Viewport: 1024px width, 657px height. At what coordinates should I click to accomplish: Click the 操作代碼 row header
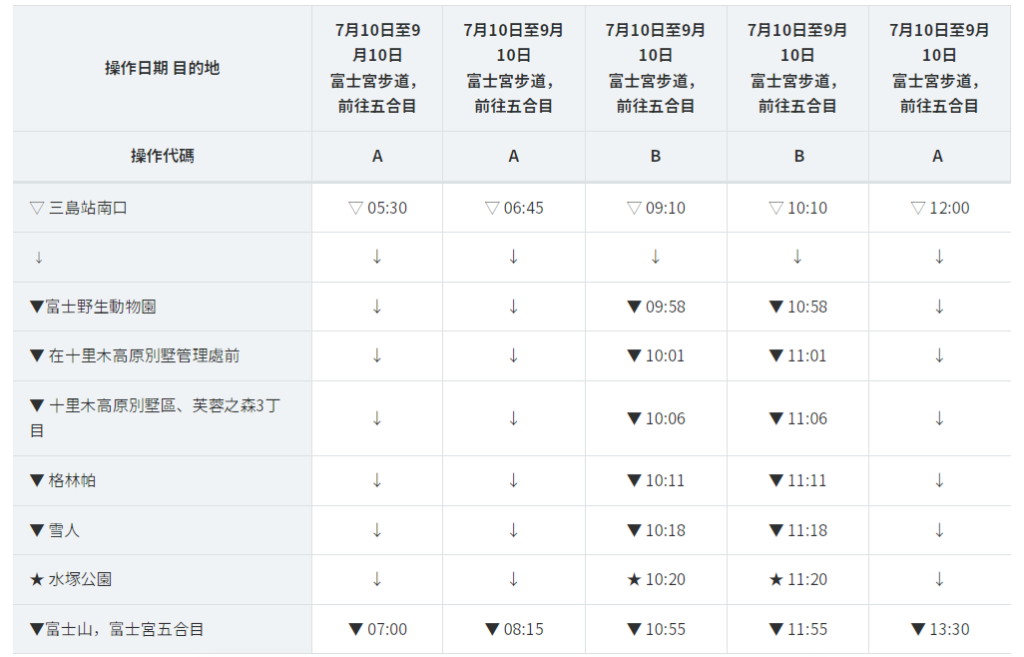click(x=163, y=156)
